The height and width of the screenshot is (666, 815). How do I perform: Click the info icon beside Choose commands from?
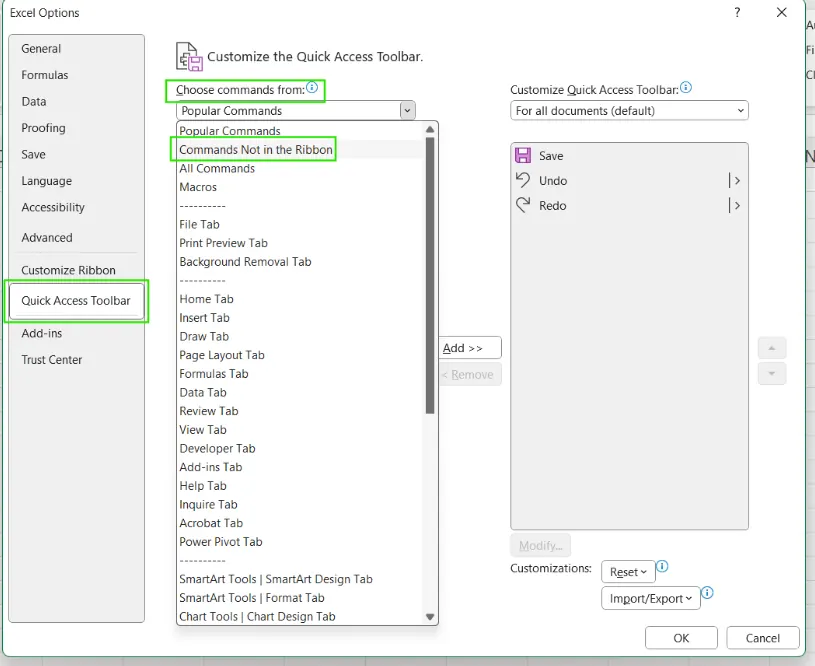pos(312,89)
